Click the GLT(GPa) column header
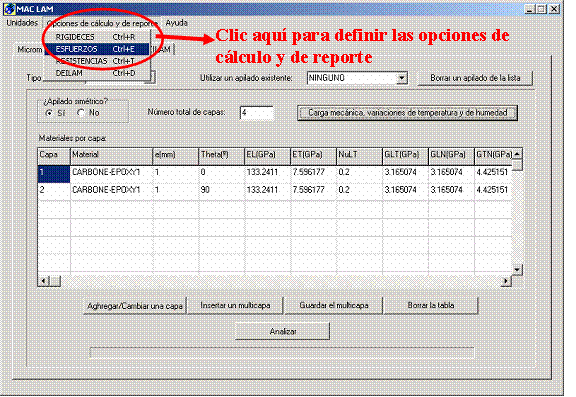This screenshot has width=576, height=397. pos(405,155)
